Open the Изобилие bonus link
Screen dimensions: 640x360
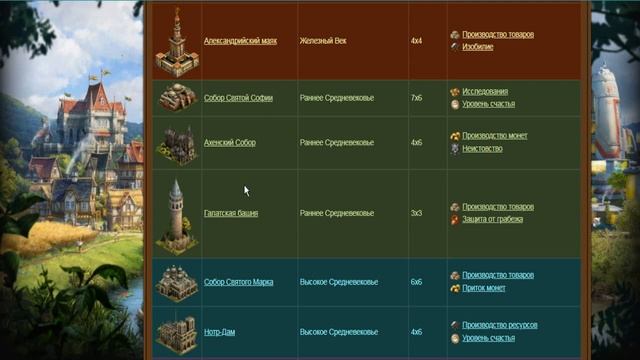478,47
